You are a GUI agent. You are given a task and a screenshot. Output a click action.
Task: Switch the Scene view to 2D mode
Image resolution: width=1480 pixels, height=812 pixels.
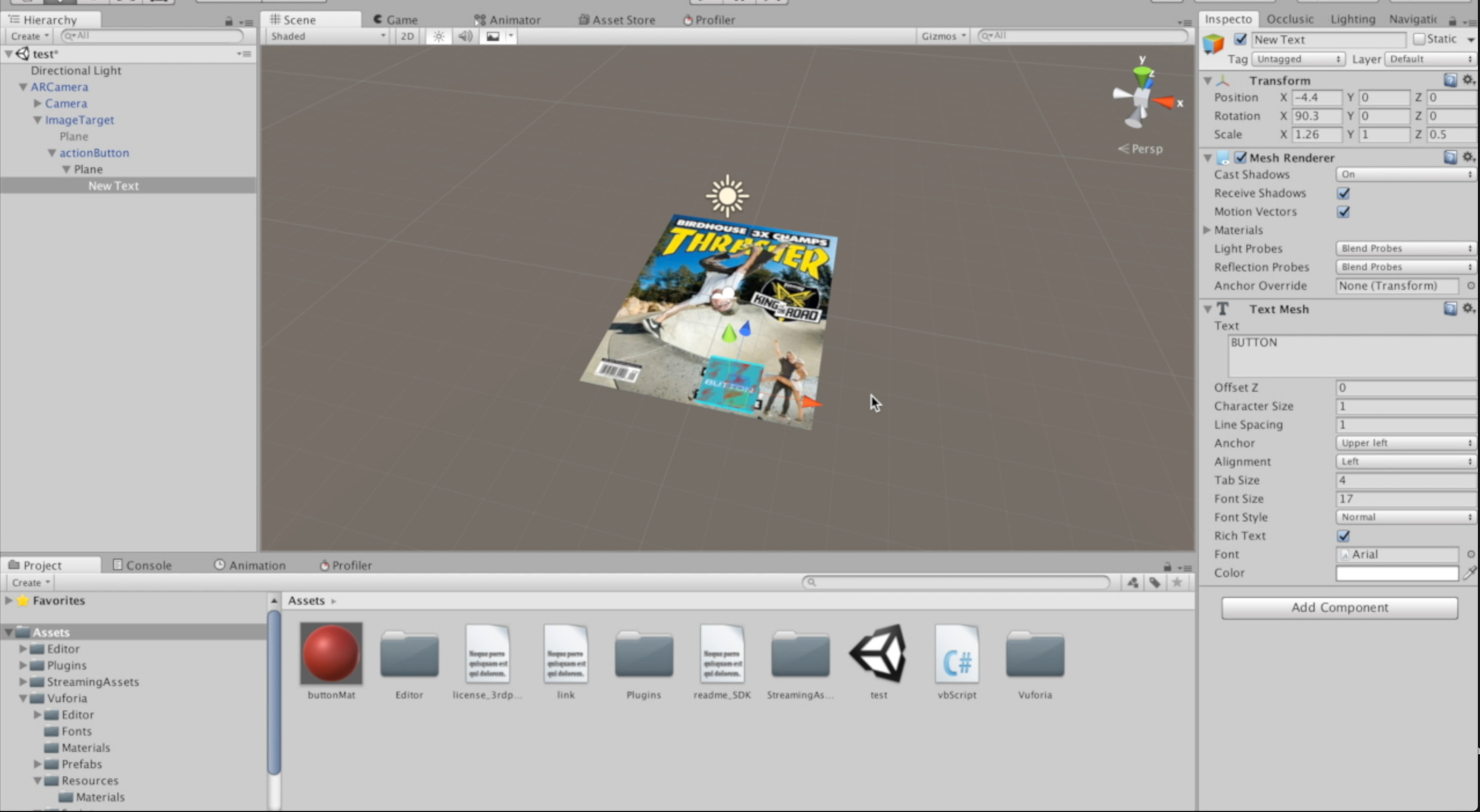[407, 36]
